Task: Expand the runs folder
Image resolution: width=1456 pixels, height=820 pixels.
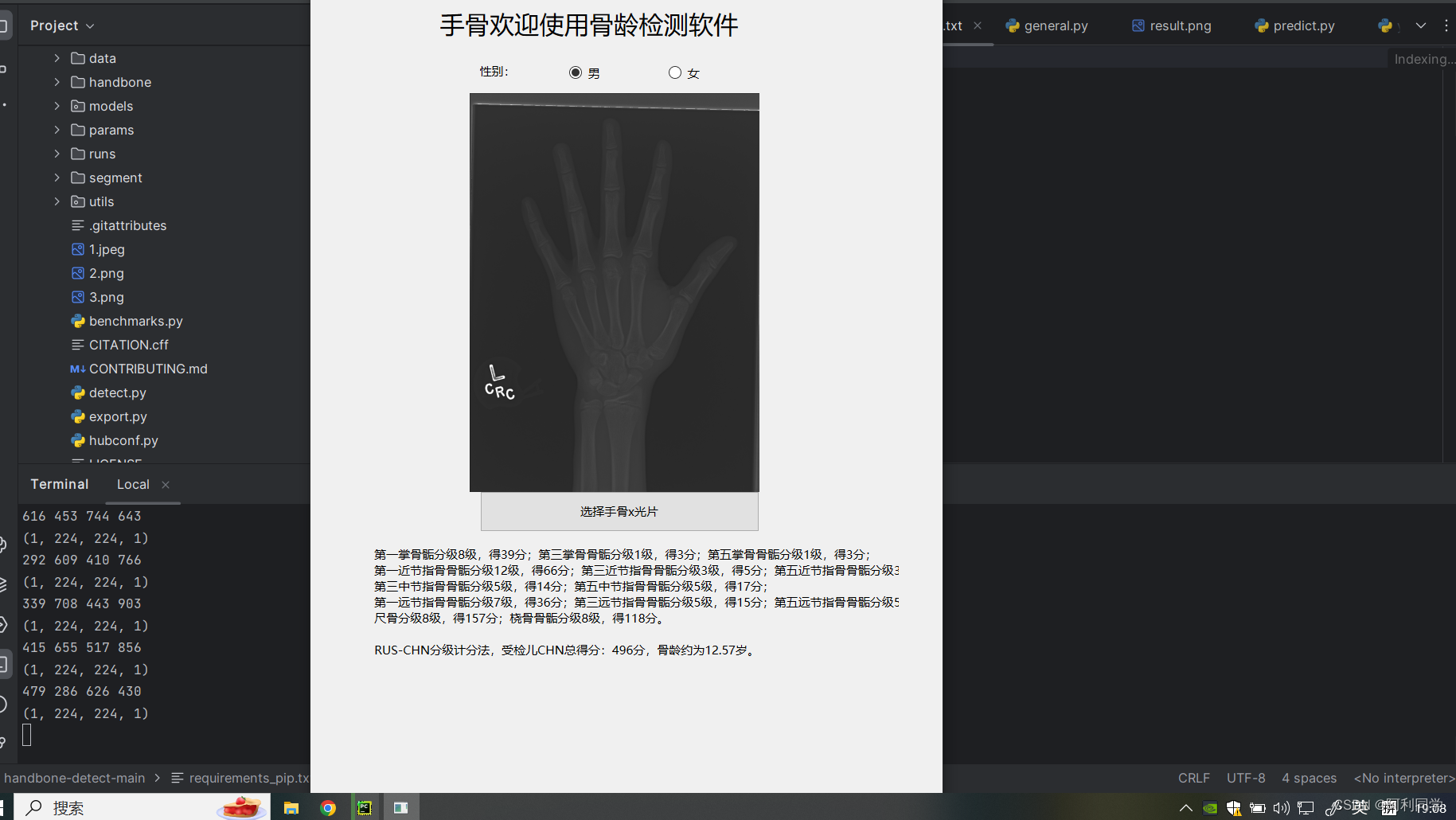Action: [x=57, y=154]
